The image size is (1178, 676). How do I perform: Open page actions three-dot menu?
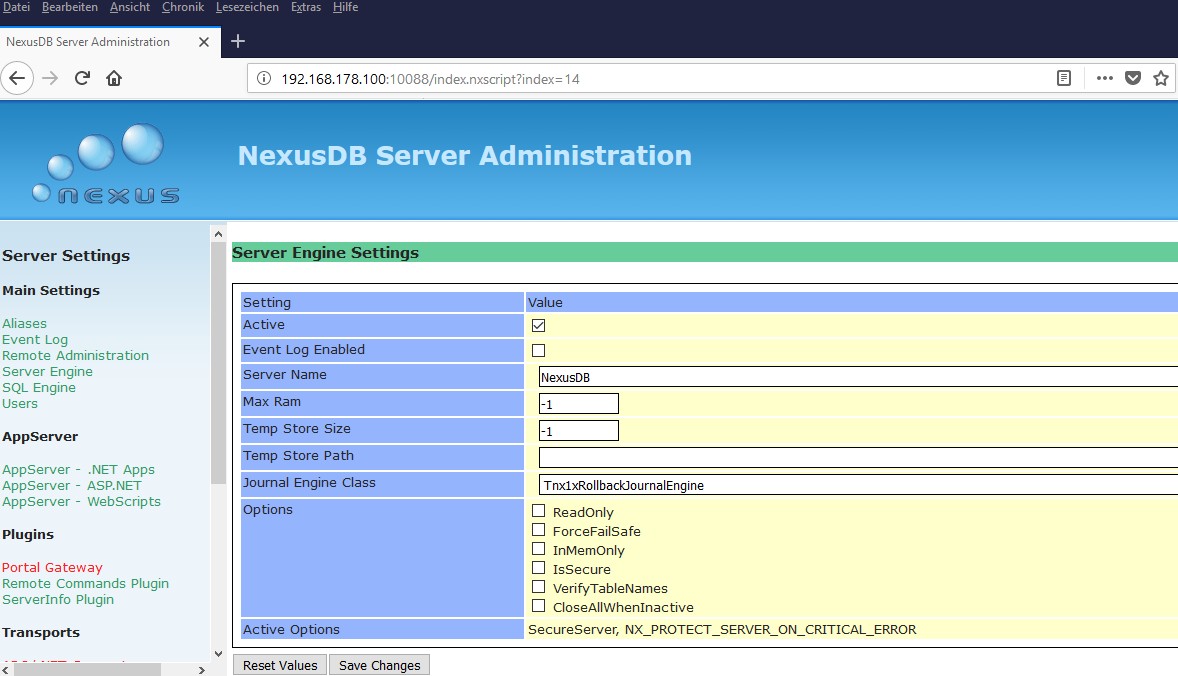(x=1104, y=78)
